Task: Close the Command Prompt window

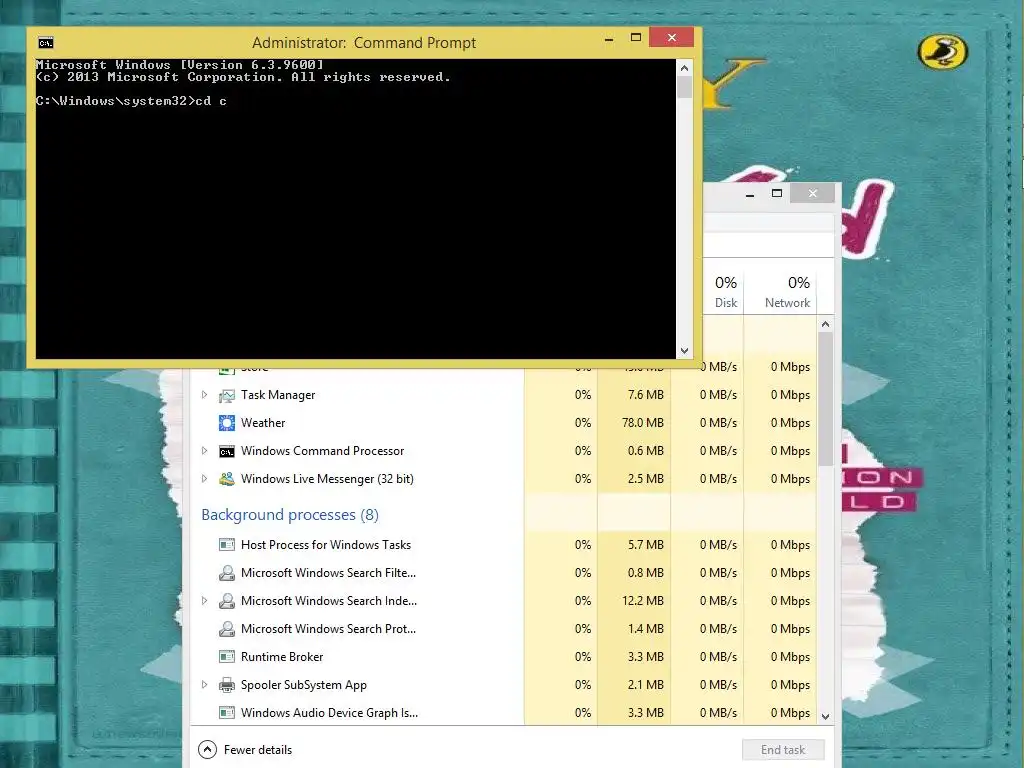Action: (x=672, y=38)
